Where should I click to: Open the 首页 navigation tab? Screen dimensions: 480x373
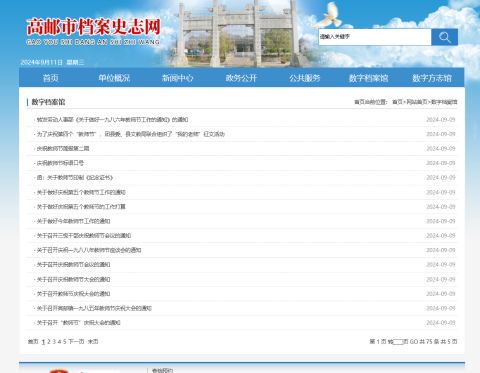click(x=51, y=78)
